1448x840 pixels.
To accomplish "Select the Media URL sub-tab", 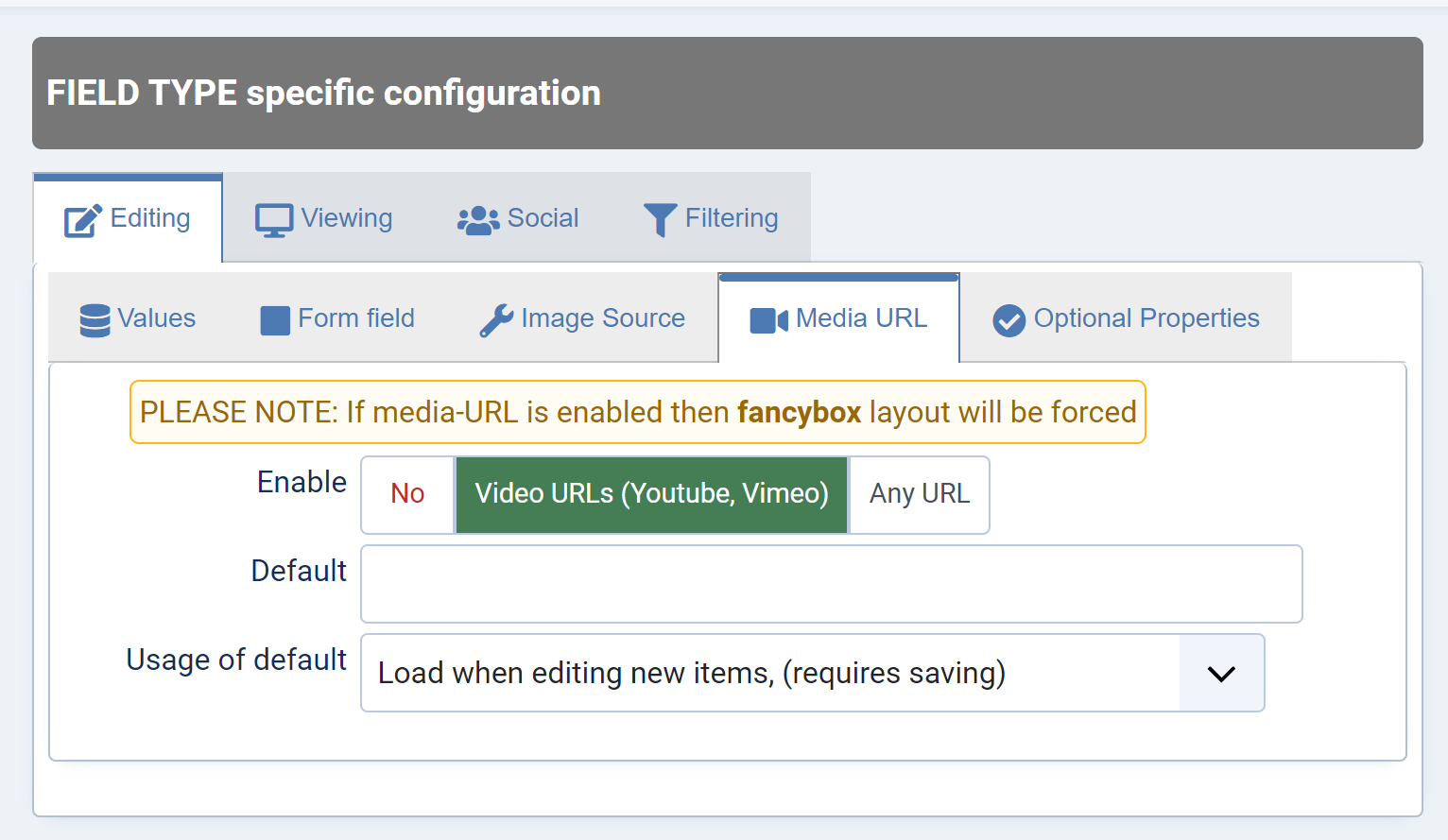I will point(838,318).
